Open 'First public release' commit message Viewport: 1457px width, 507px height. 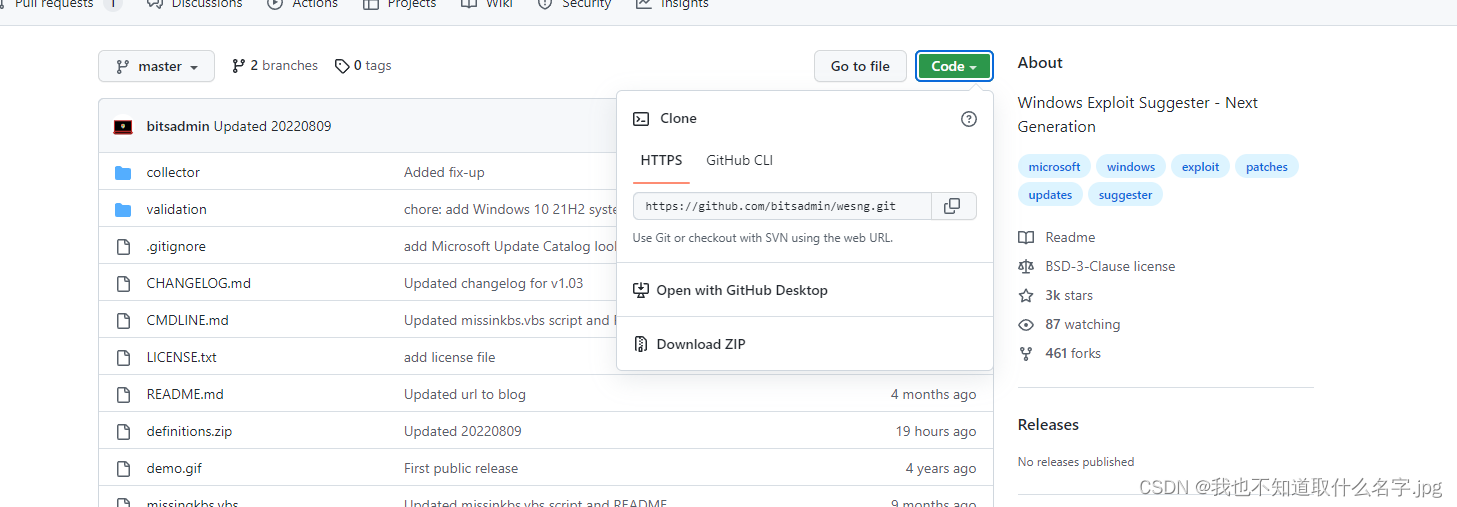(x=461, y=468)
